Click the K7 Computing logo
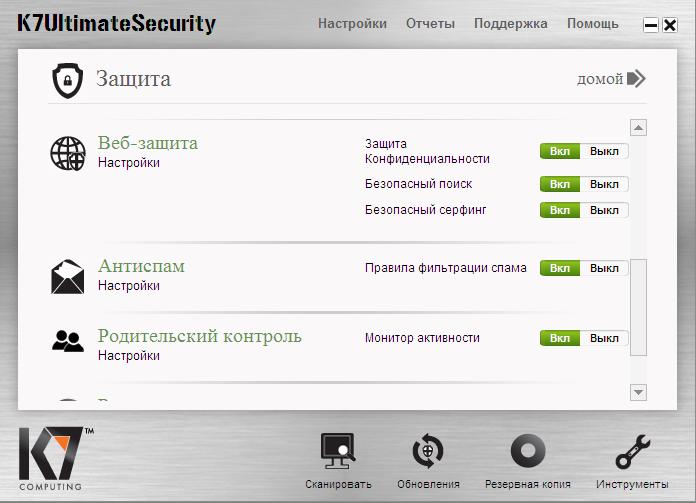 [55, 459]
